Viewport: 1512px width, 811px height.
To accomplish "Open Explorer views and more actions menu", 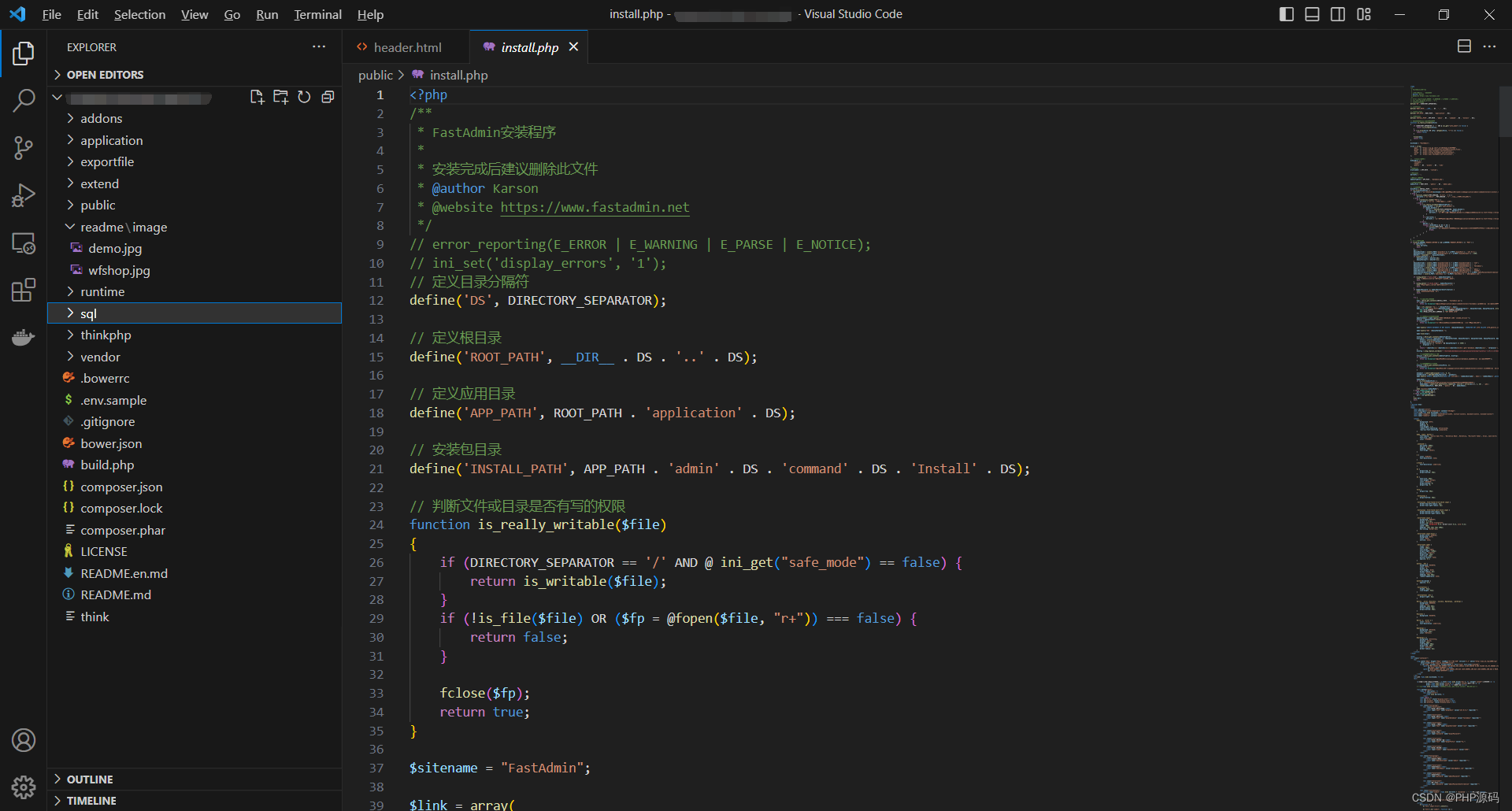I will pyautogui.click(x=319, y=47).
